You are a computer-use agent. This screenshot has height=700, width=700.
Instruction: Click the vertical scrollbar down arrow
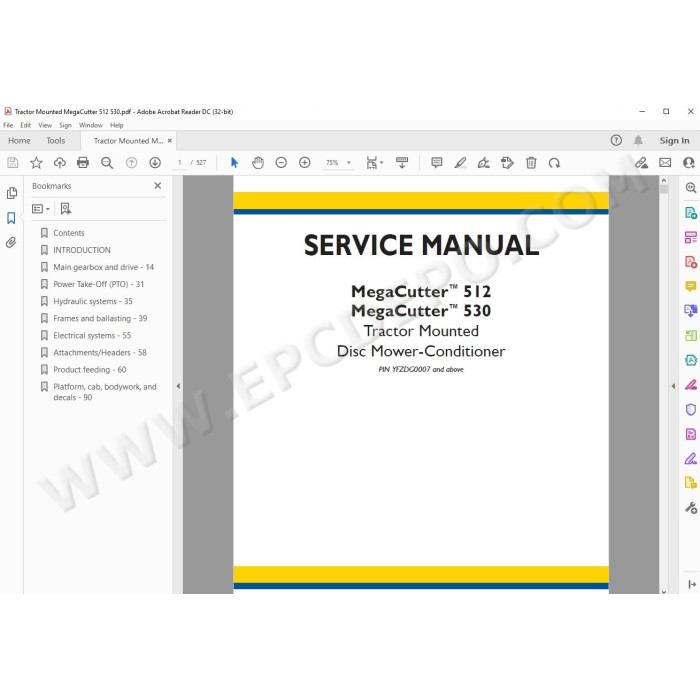point(664,592)
